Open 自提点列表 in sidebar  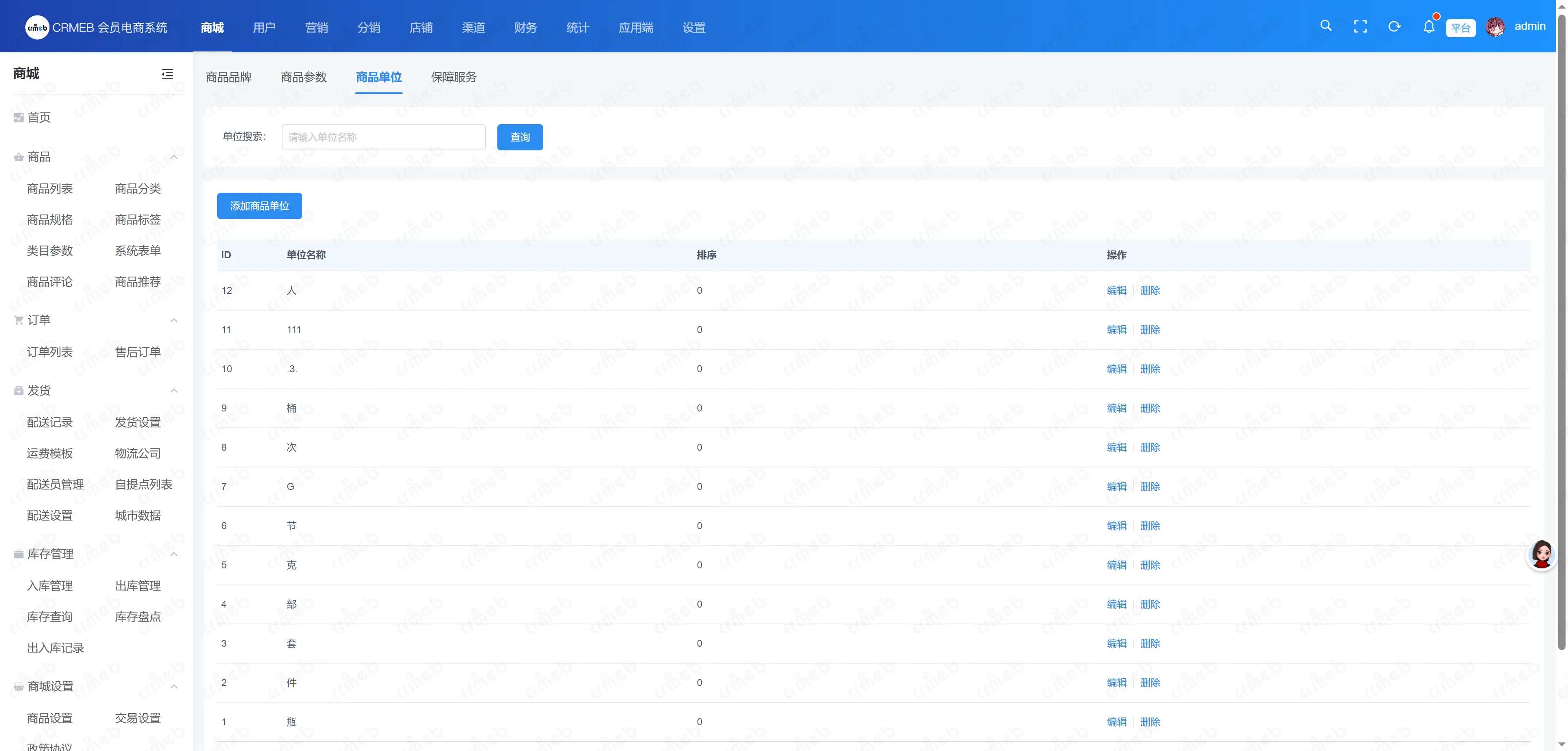144,485
